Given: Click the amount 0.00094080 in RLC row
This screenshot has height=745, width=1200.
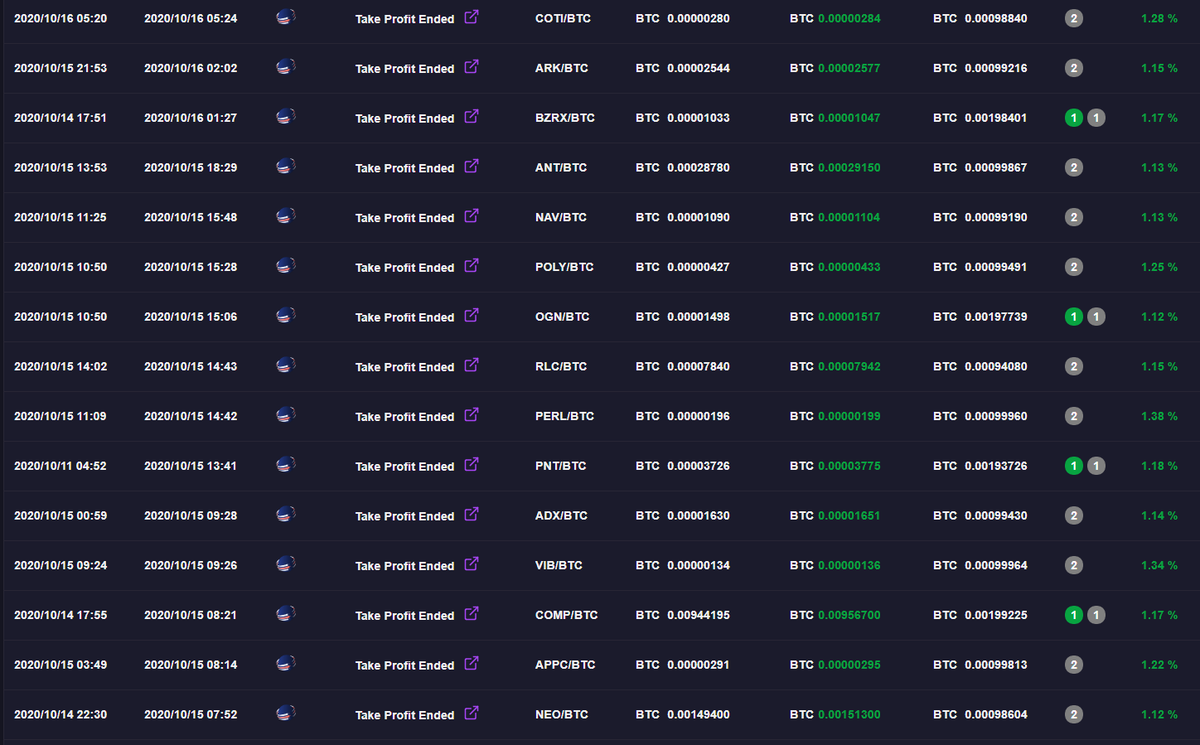Looking at the screenshot, I should (995, 367).
